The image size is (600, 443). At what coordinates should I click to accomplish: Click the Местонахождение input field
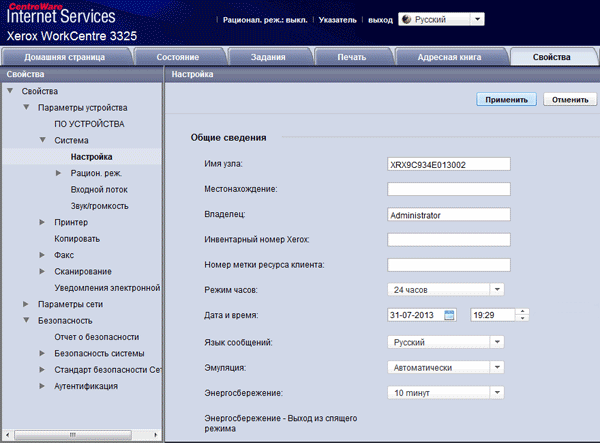[x=449, y=189]
